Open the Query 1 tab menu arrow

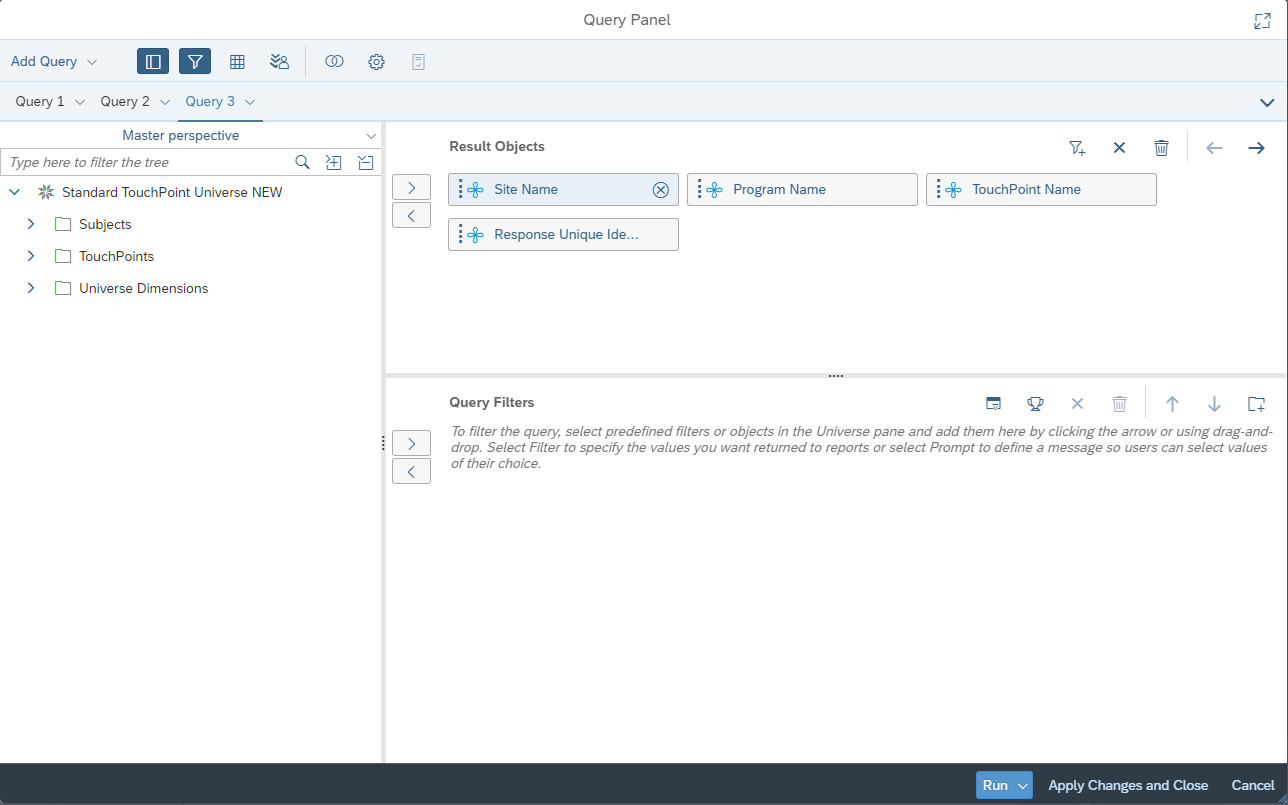pyautogui.click(x=80, y=102)
